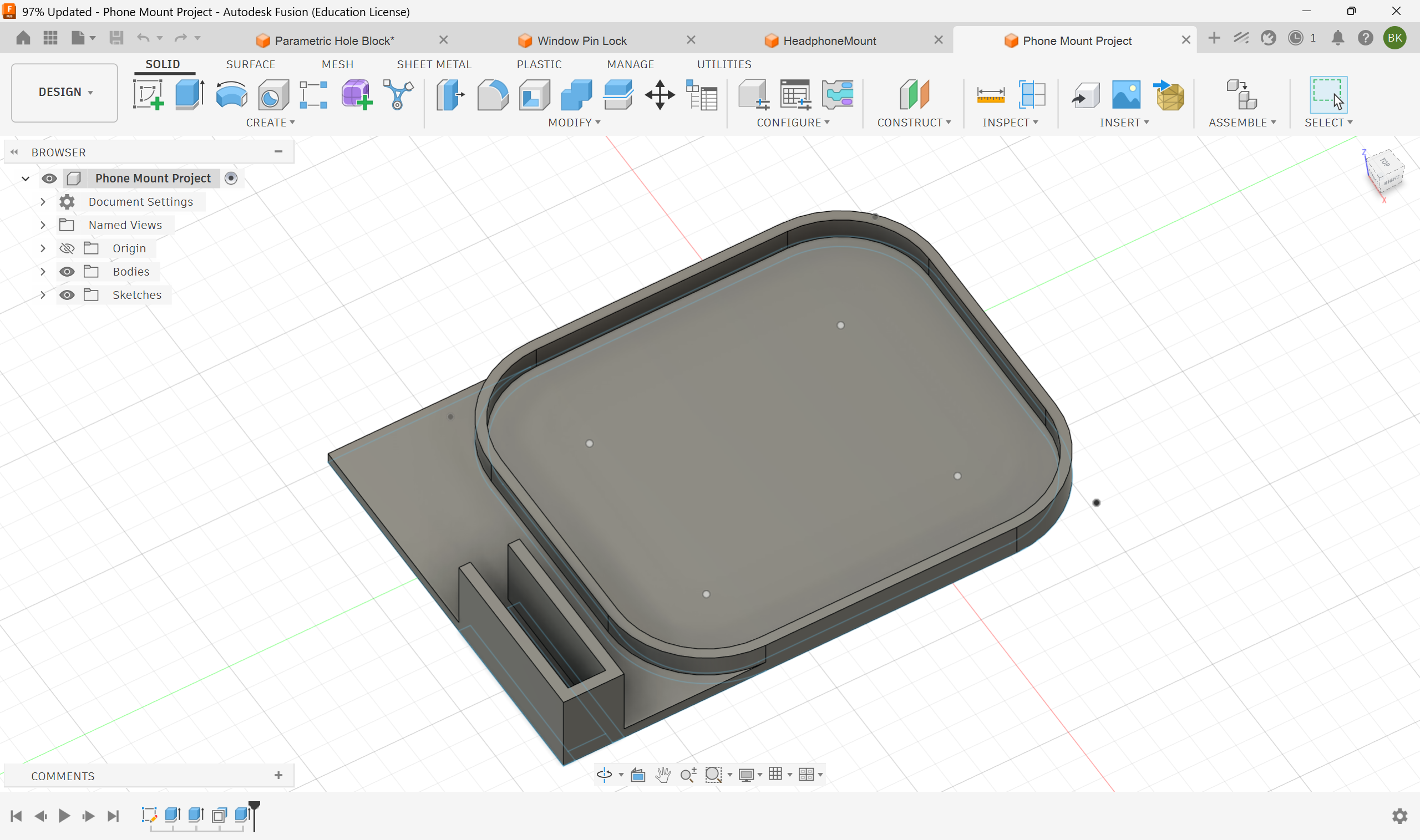The image size is (1420, 840).
Task: Select the Offset Plane construct tool
Action: click(914, 94)
